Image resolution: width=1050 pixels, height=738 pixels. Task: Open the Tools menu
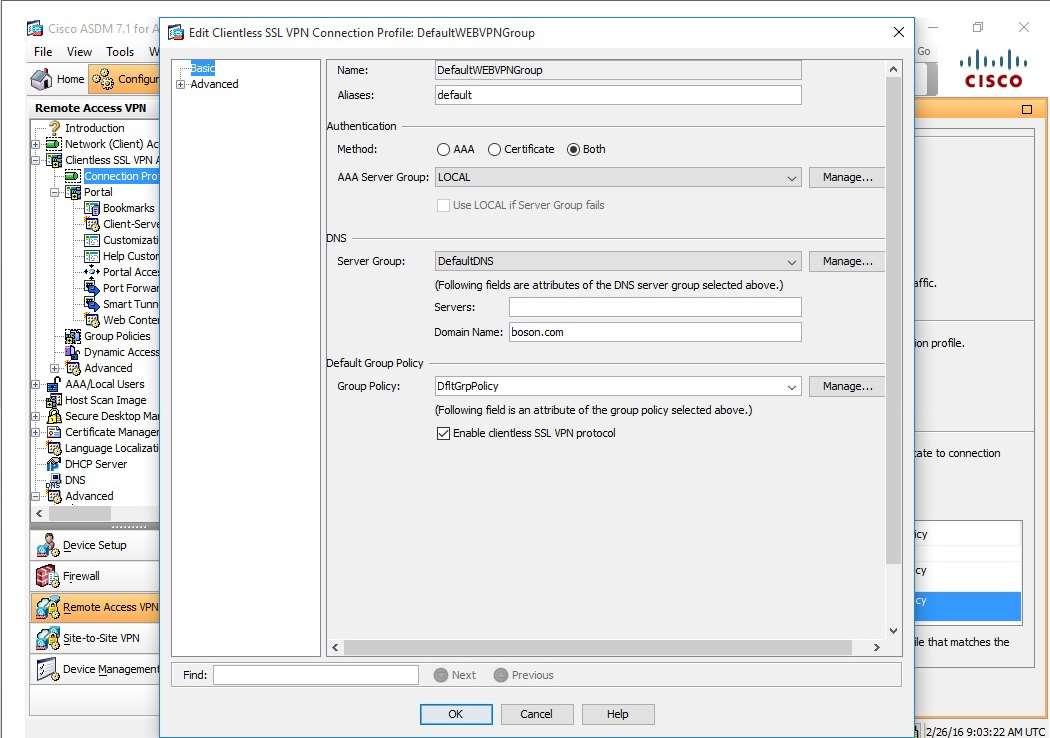(x=120, y=52)
